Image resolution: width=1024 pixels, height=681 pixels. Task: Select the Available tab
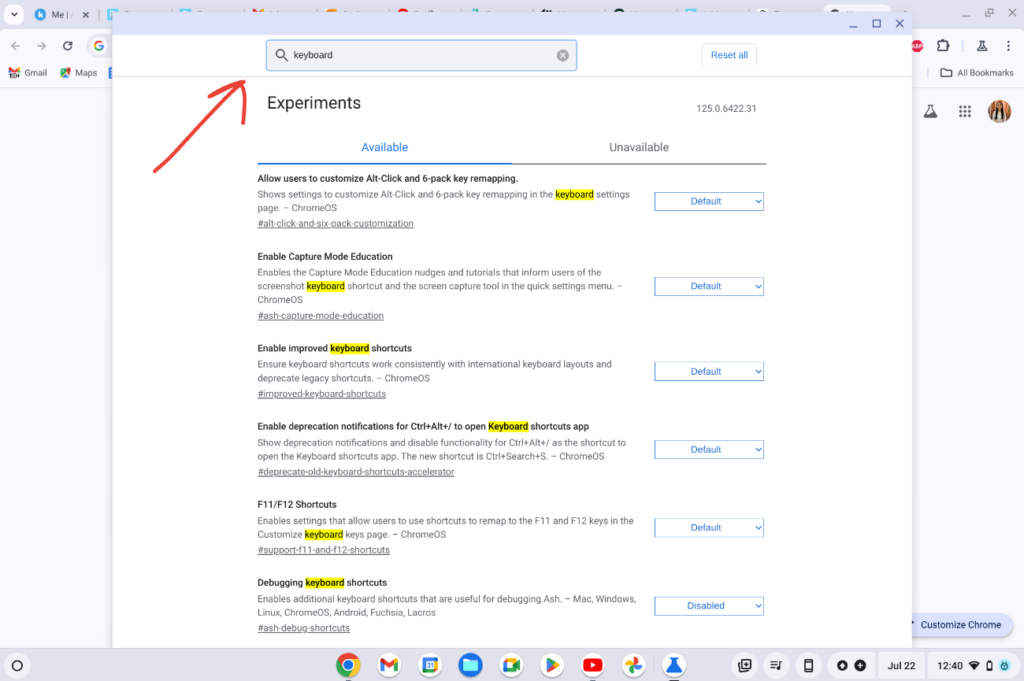[385, 147]
